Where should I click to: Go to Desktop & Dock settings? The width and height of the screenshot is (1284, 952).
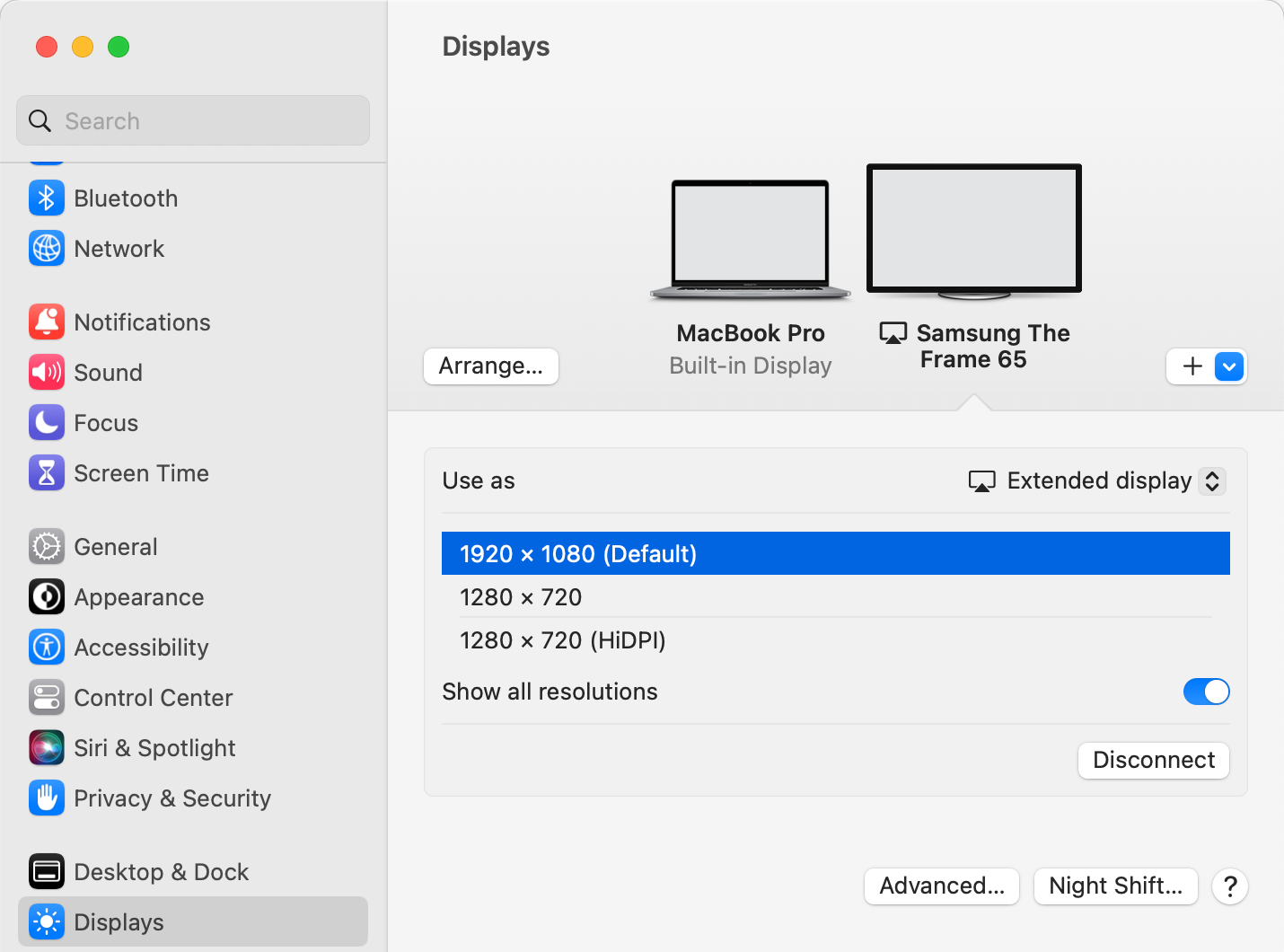point(161,872)
